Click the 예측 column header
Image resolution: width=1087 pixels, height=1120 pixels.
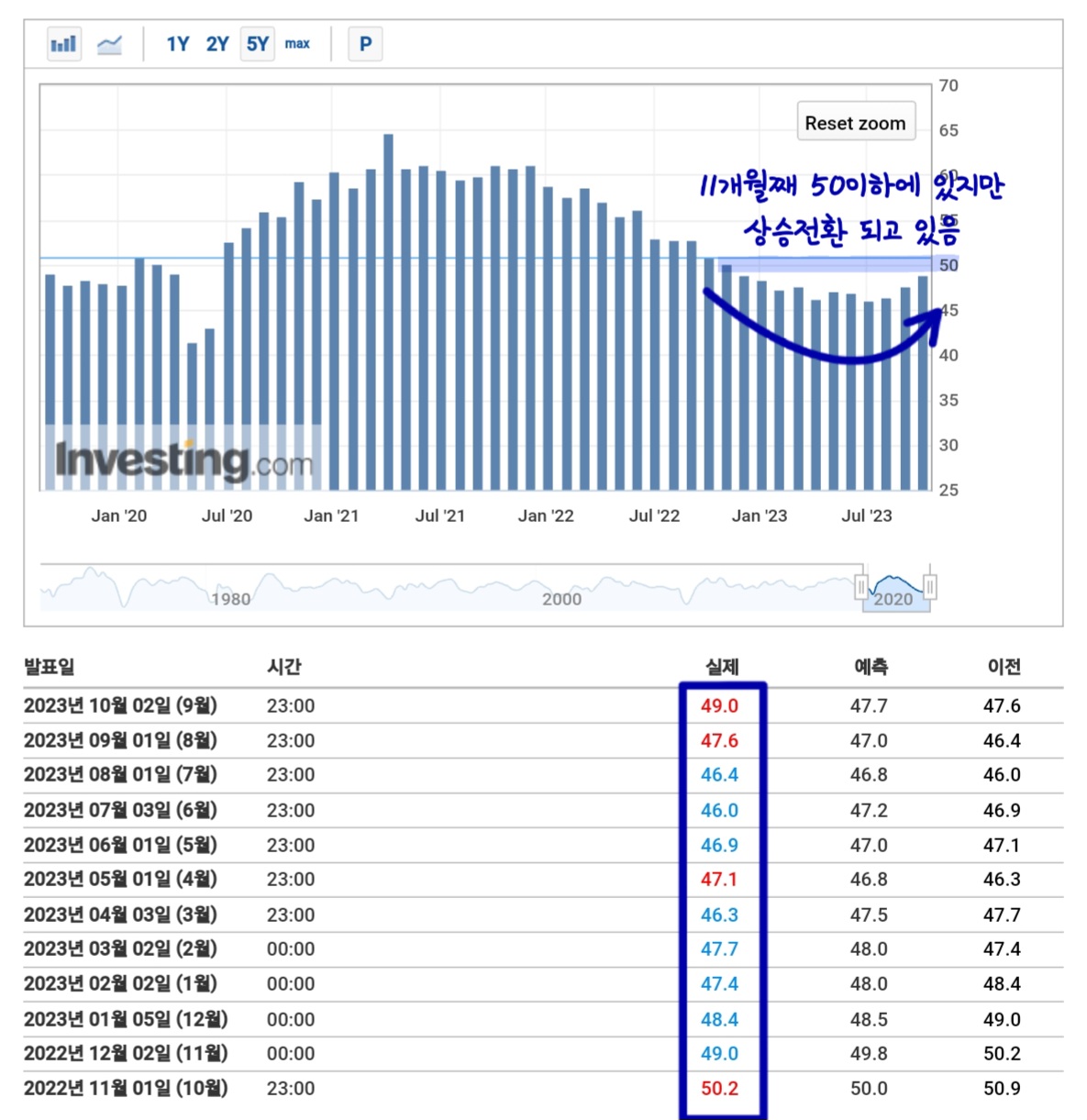[871, 667]
